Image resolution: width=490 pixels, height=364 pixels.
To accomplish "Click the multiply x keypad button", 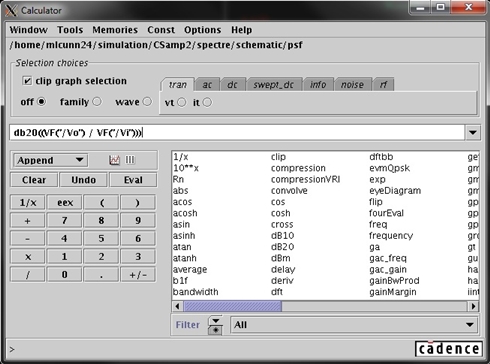I will [28, 257].
